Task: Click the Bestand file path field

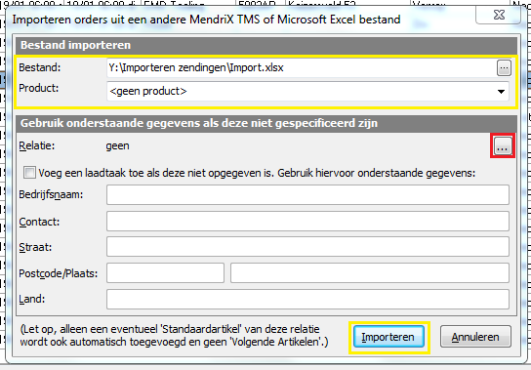Action: (301, 68)
